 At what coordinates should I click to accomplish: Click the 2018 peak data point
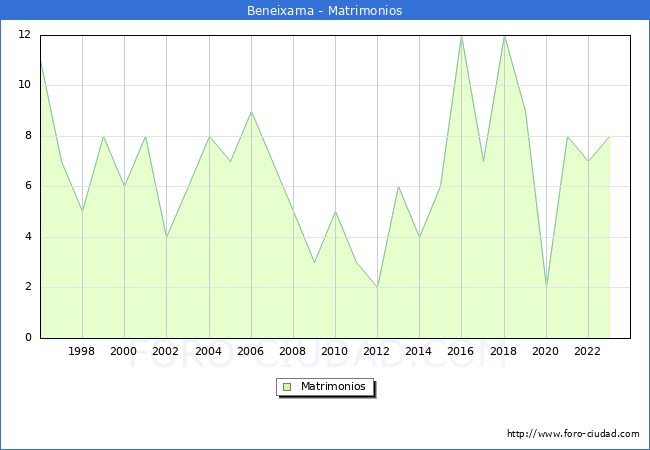click(504, 35)
